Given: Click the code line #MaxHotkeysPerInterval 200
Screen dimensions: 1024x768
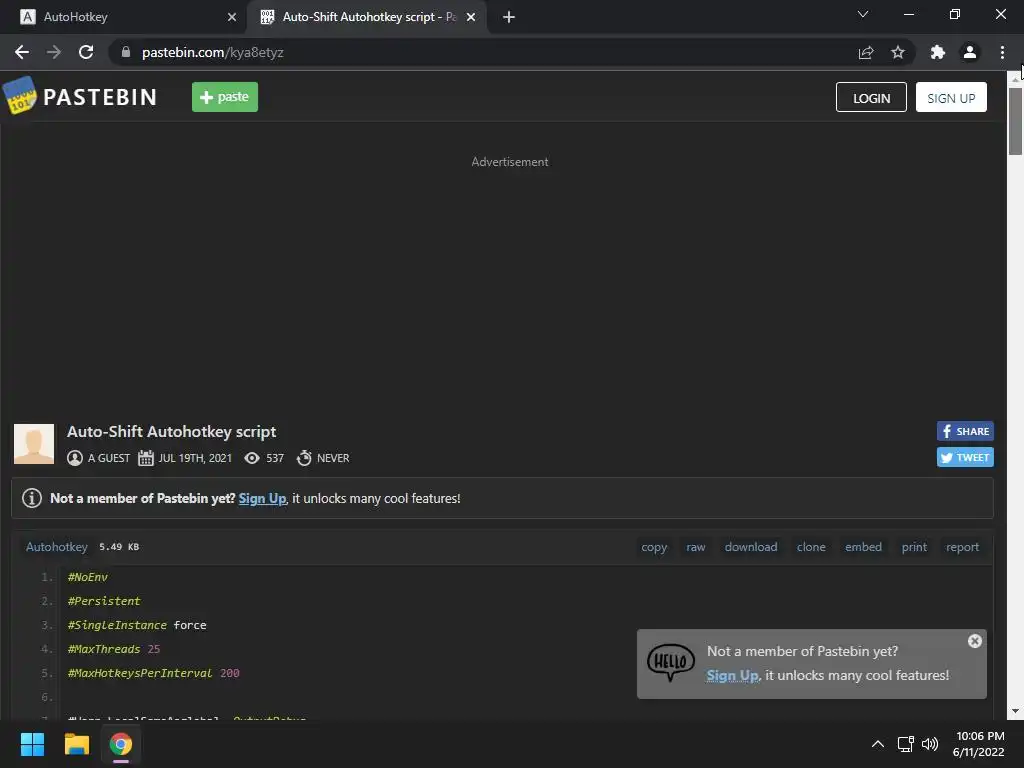Looking at the screenshot, I should 153,673.
